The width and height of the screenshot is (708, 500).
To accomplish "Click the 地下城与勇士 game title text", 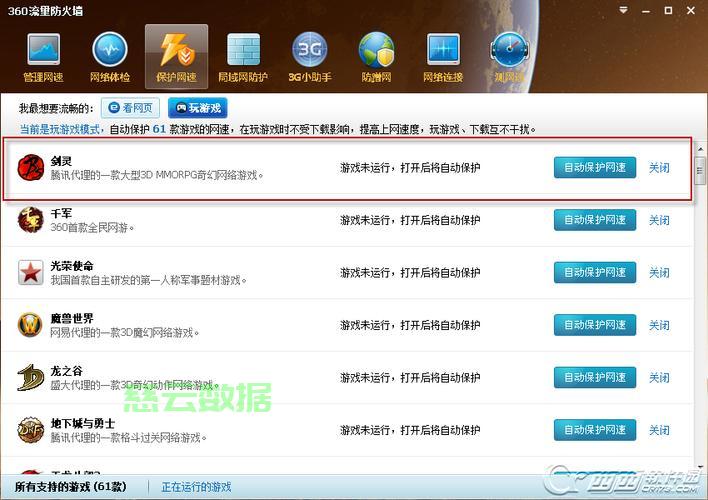I will (x=83, y=423).
